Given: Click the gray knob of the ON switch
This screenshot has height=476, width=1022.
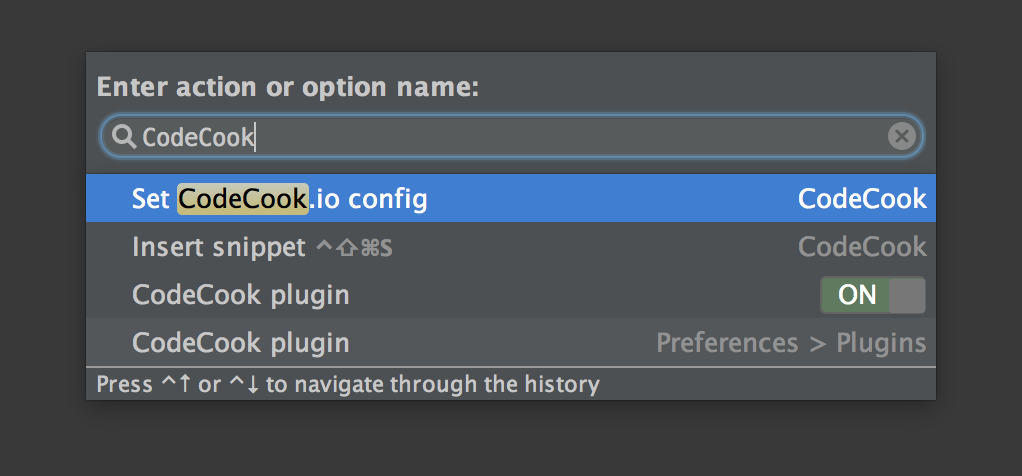Looking at the screenshot, I should (906, 295).
